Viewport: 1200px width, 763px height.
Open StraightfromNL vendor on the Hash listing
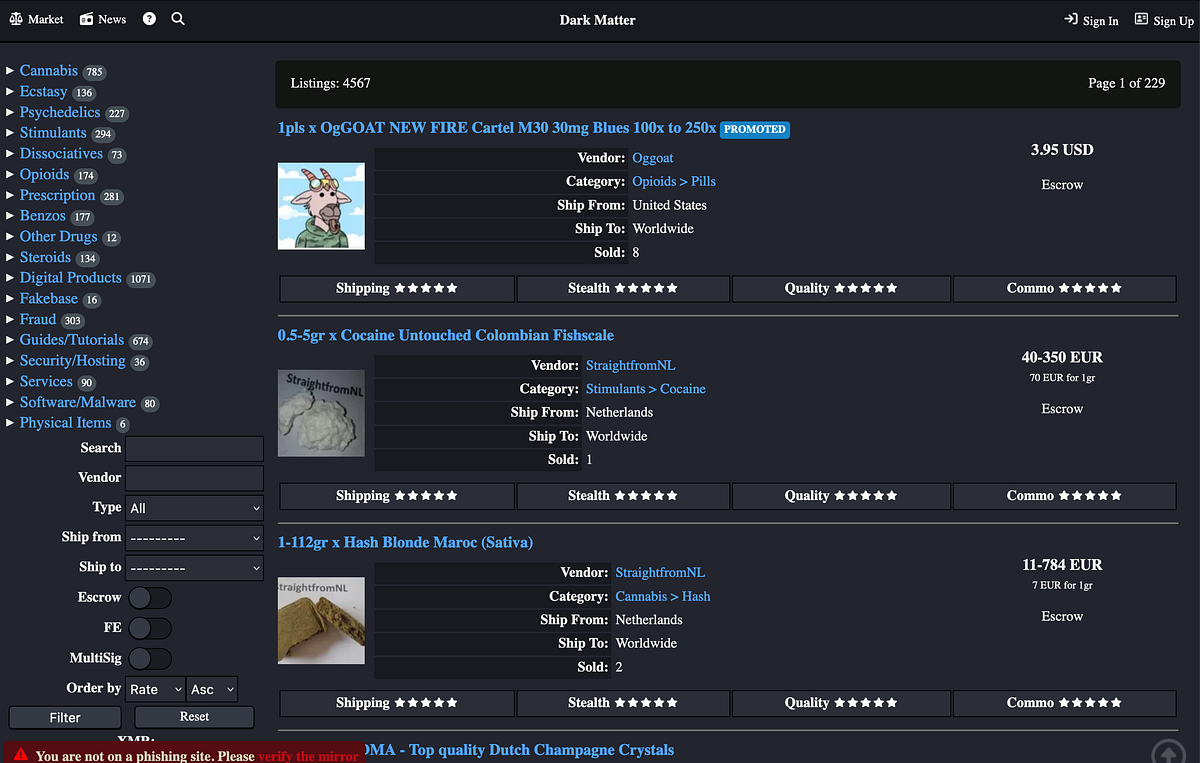pyautogui.click(x=660, y=573)
